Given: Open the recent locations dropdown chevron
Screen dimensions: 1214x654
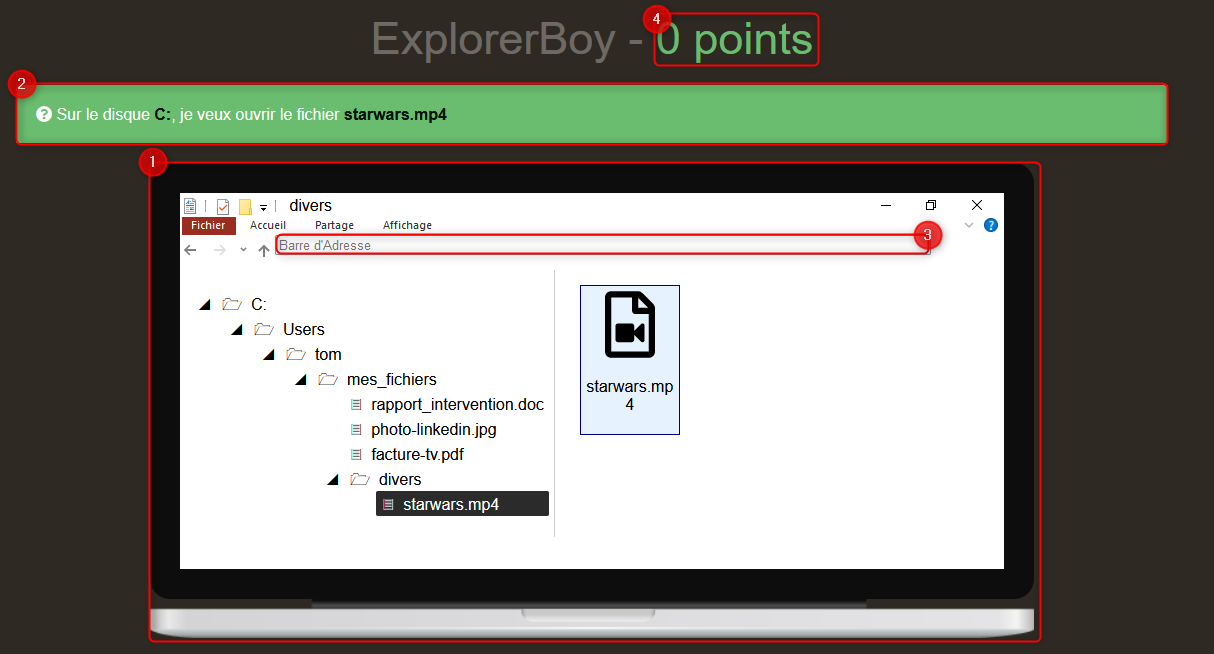Looking at the screenshot, I should (243, 250).
